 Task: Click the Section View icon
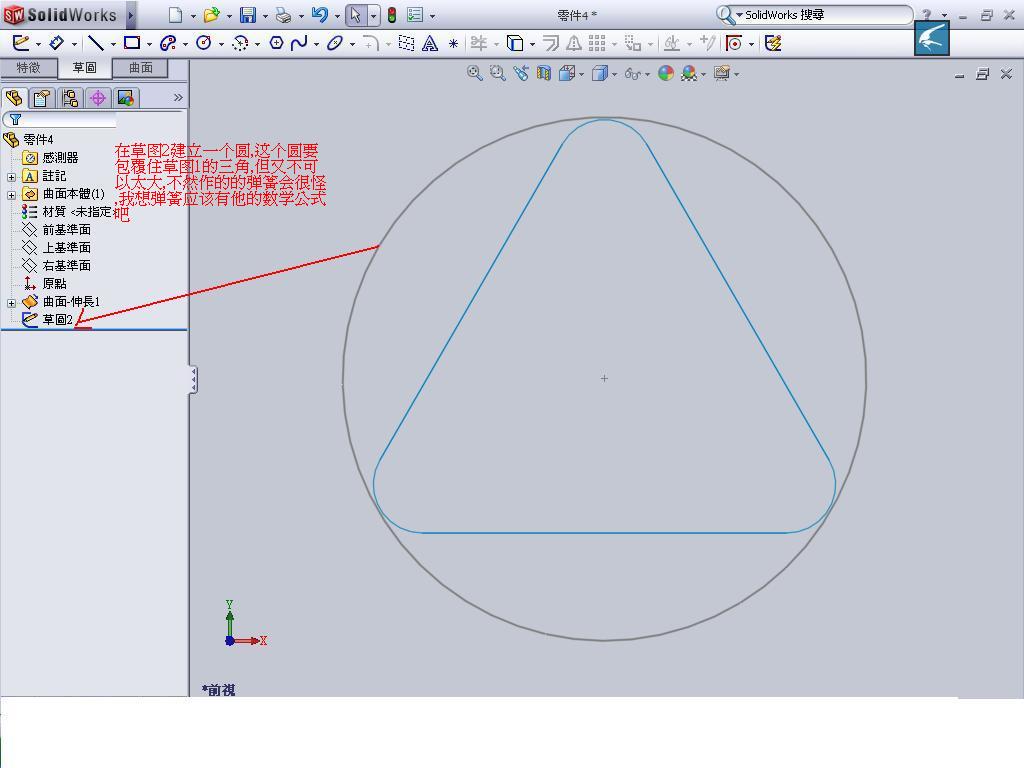543,73
